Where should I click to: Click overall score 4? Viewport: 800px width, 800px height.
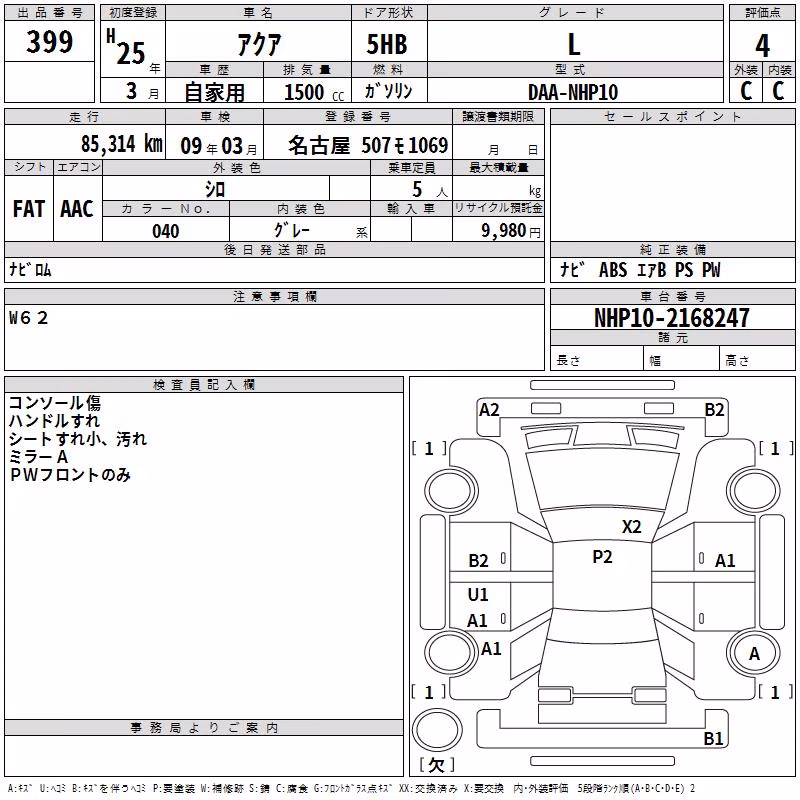tap(762, 46)
